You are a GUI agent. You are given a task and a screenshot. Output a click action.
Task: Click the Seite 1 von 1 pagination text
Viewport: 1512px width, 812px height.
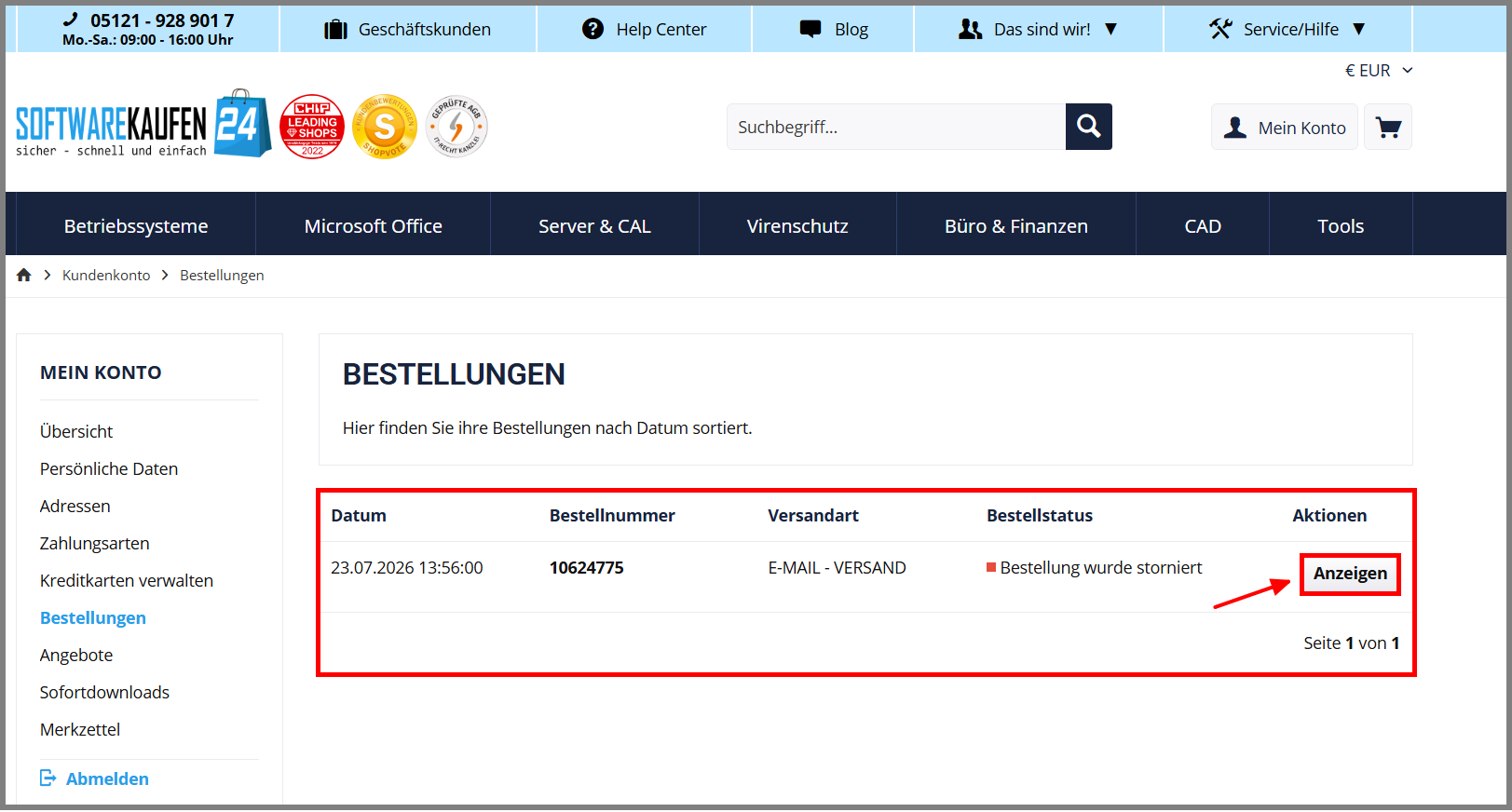click(x=1351, y=643)
